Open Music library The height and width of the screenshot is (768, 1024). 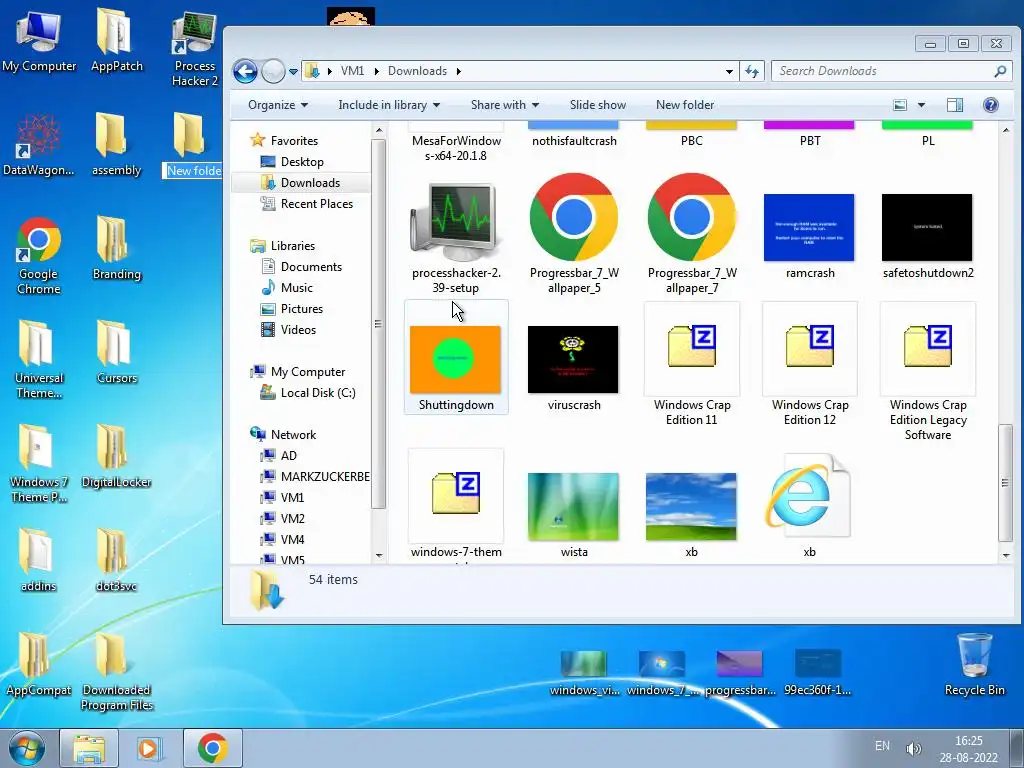coord(296,287)
